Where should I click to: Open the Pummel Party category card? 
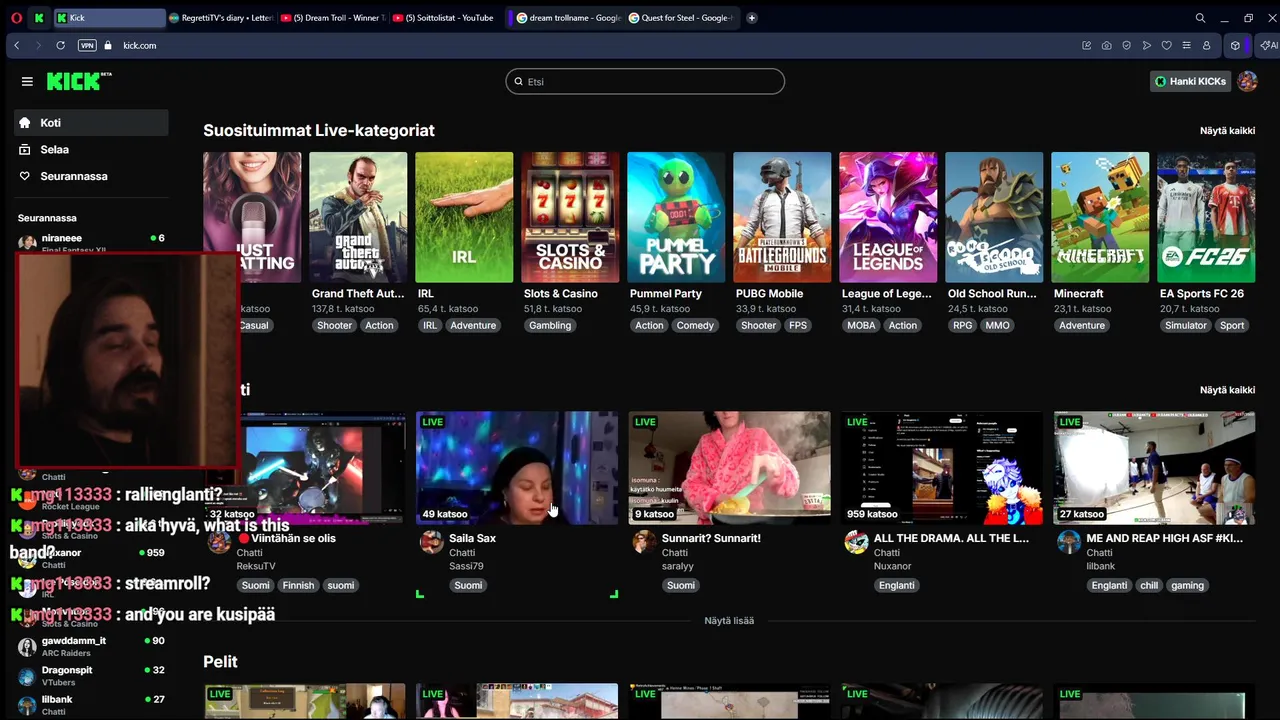tap(676, 217)
